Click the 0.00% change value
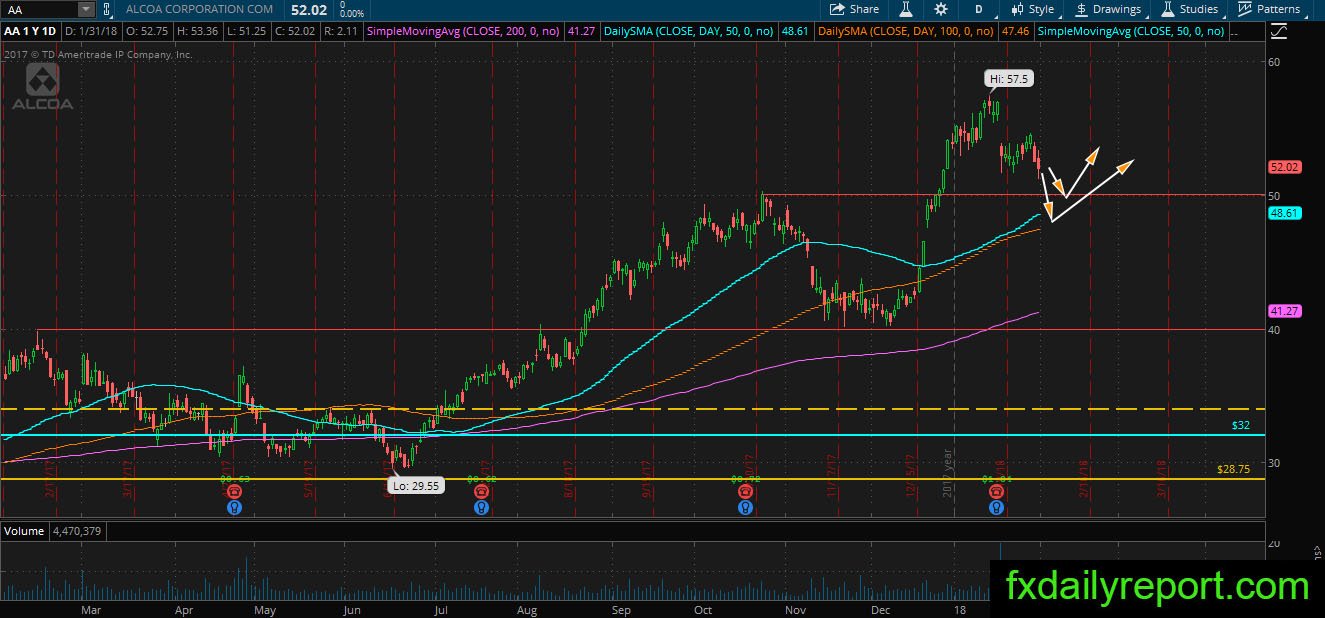The width and height of the screenshot is (1325, 618). point(351,14)
